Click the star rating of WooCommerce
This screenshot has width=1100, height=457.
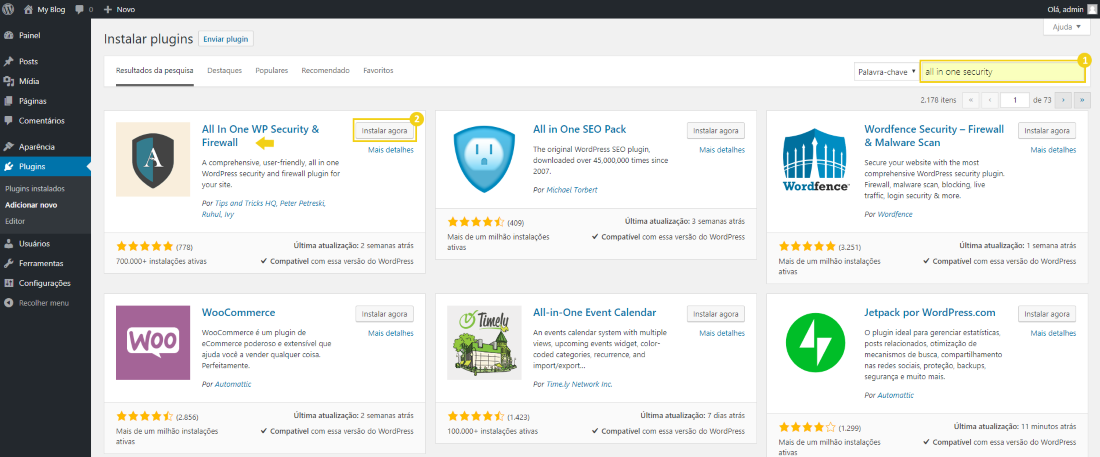[x=145, y=415]
